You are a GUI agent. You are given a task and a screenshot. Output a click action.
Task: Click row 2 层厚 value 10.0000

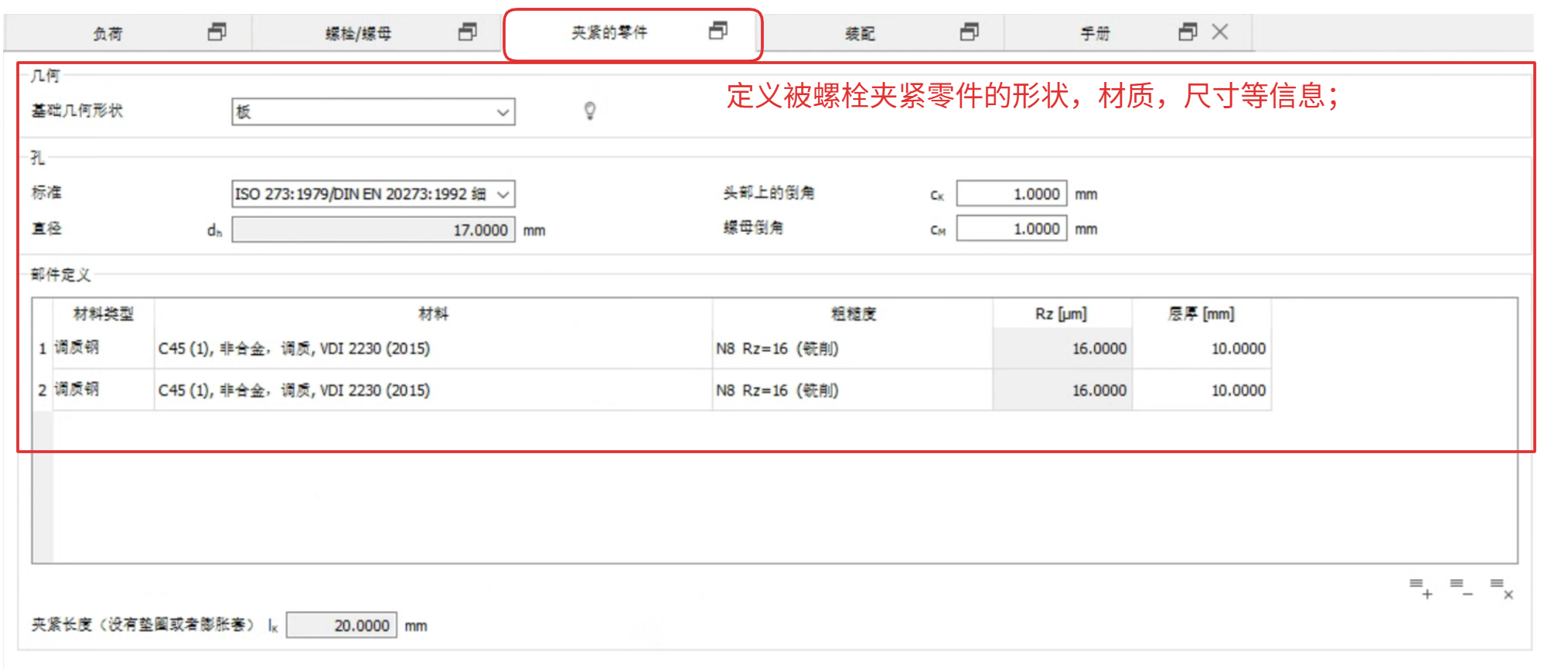[1202, 391]
